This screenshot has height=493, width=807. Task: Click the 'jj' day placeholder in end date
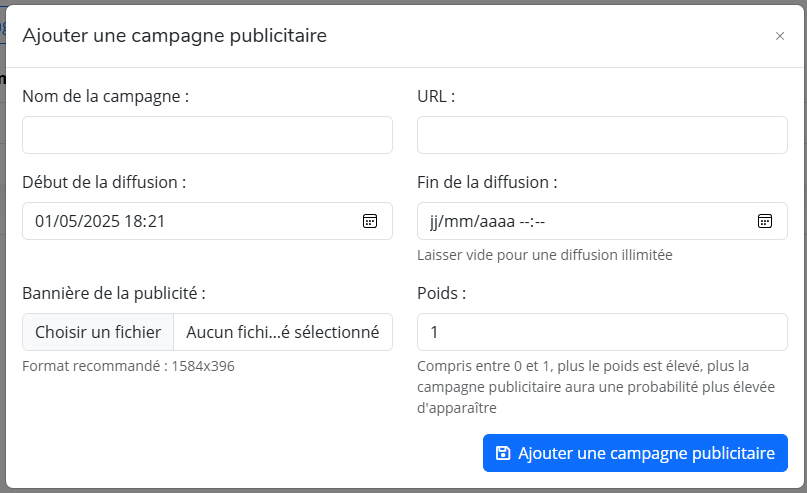coord(435,222)
